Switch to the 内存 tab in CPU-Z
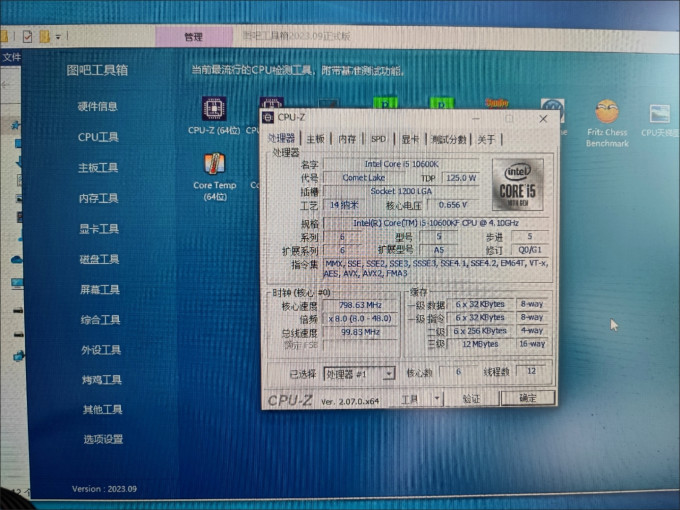Screen dimensions: 680x510 [x=347, y=139]
